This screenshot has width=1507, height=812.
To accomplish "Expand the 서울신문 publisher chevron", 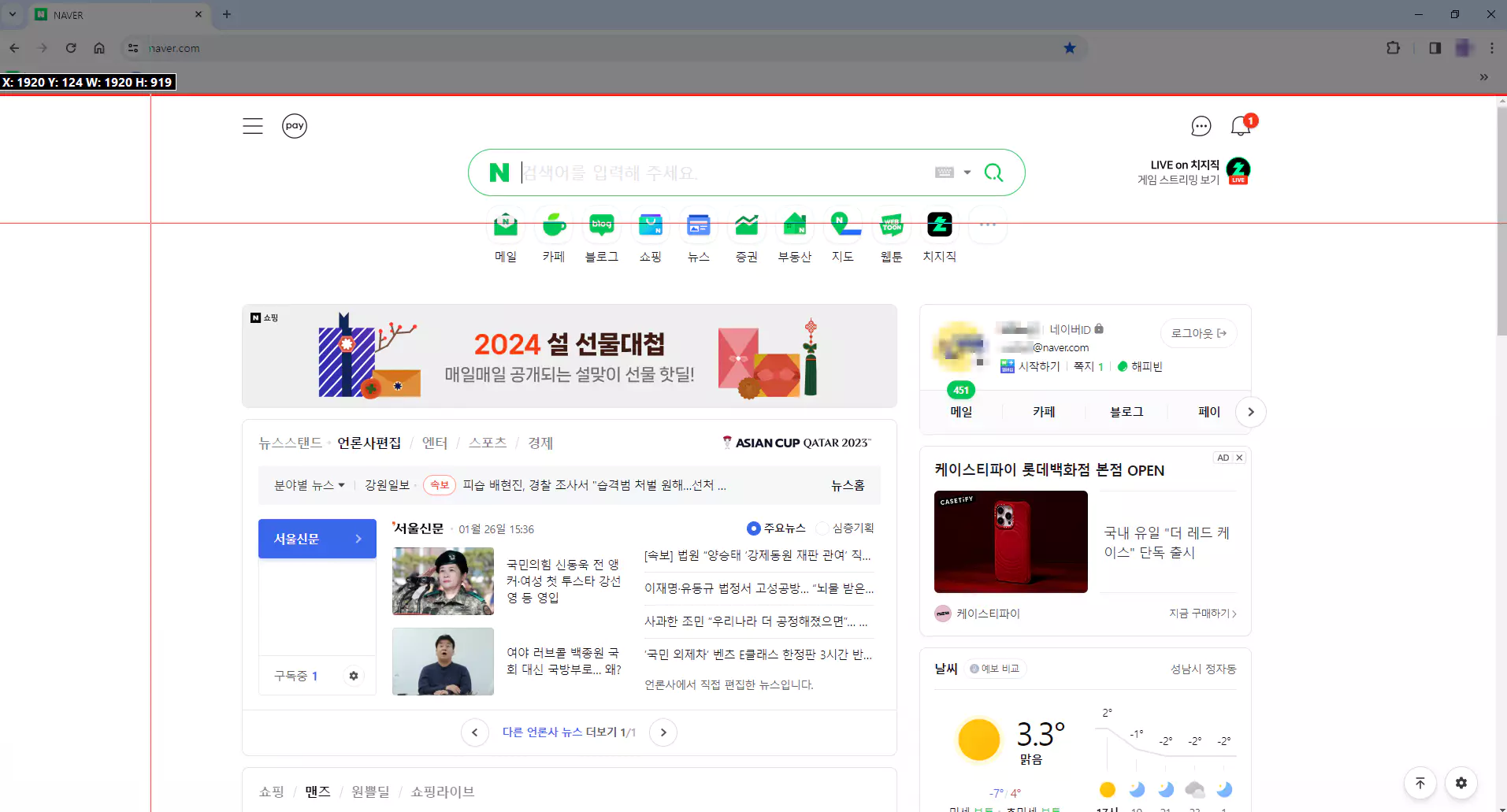I will [358, 539].
